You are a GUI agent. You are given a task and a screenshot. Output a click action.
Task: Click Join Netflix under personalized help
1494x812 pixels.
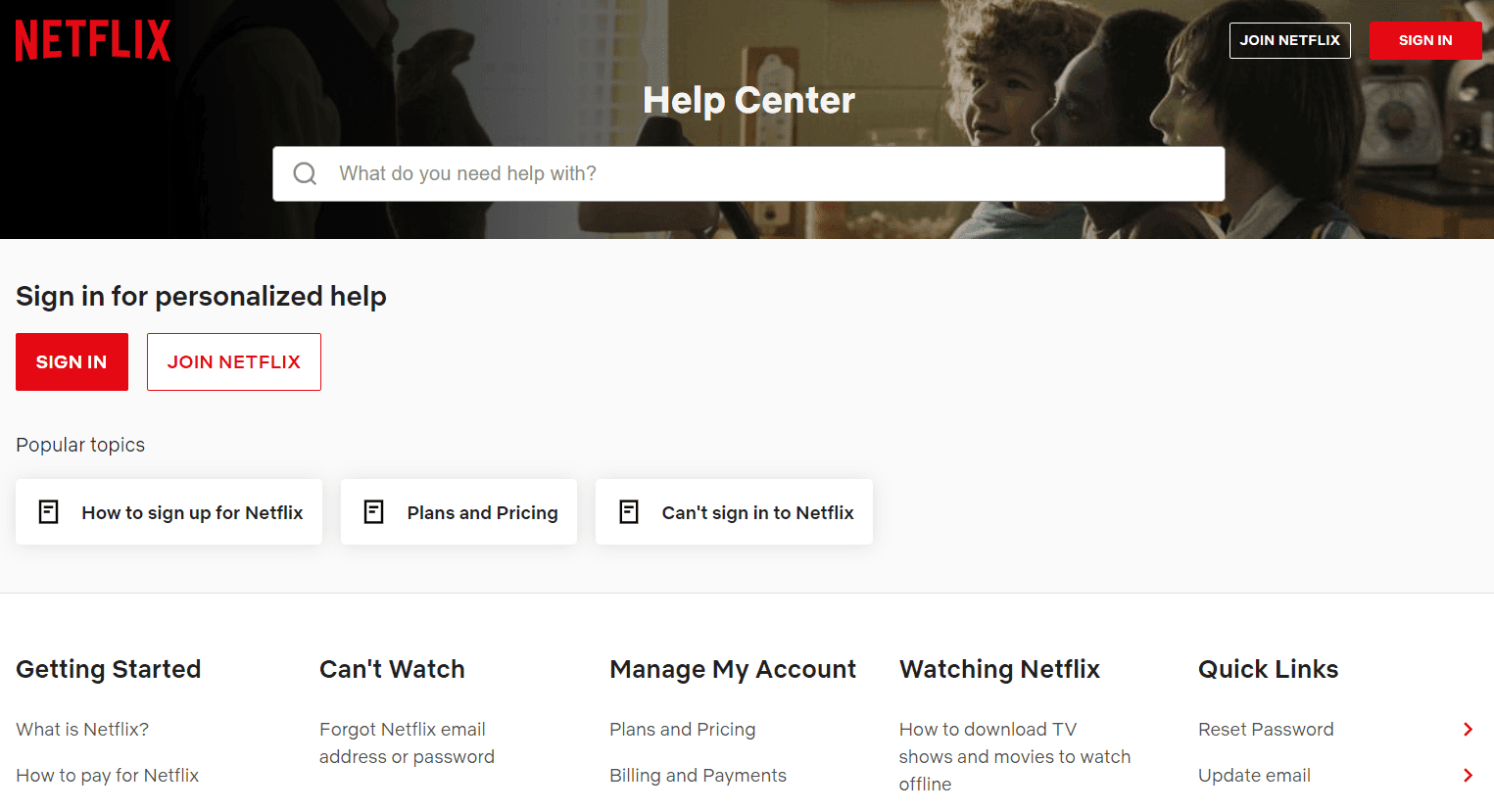[234, 361]
